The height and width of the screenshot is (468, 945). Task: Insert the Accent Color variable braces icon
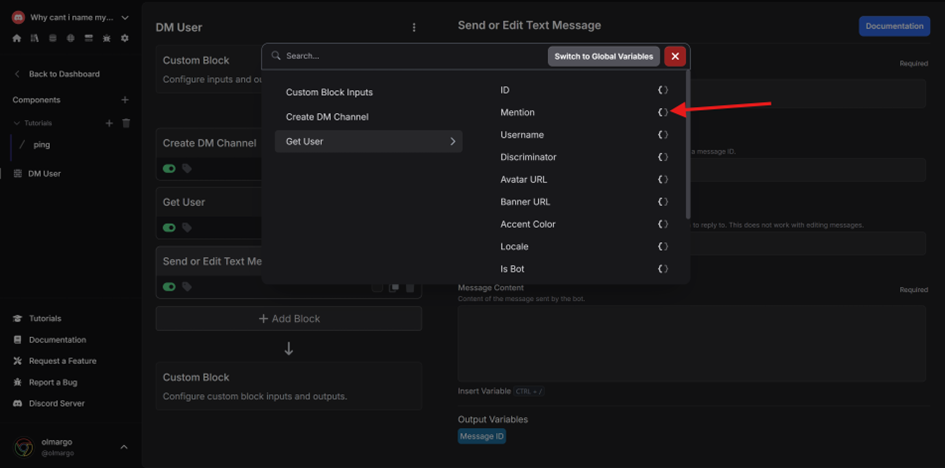(663, 223)
